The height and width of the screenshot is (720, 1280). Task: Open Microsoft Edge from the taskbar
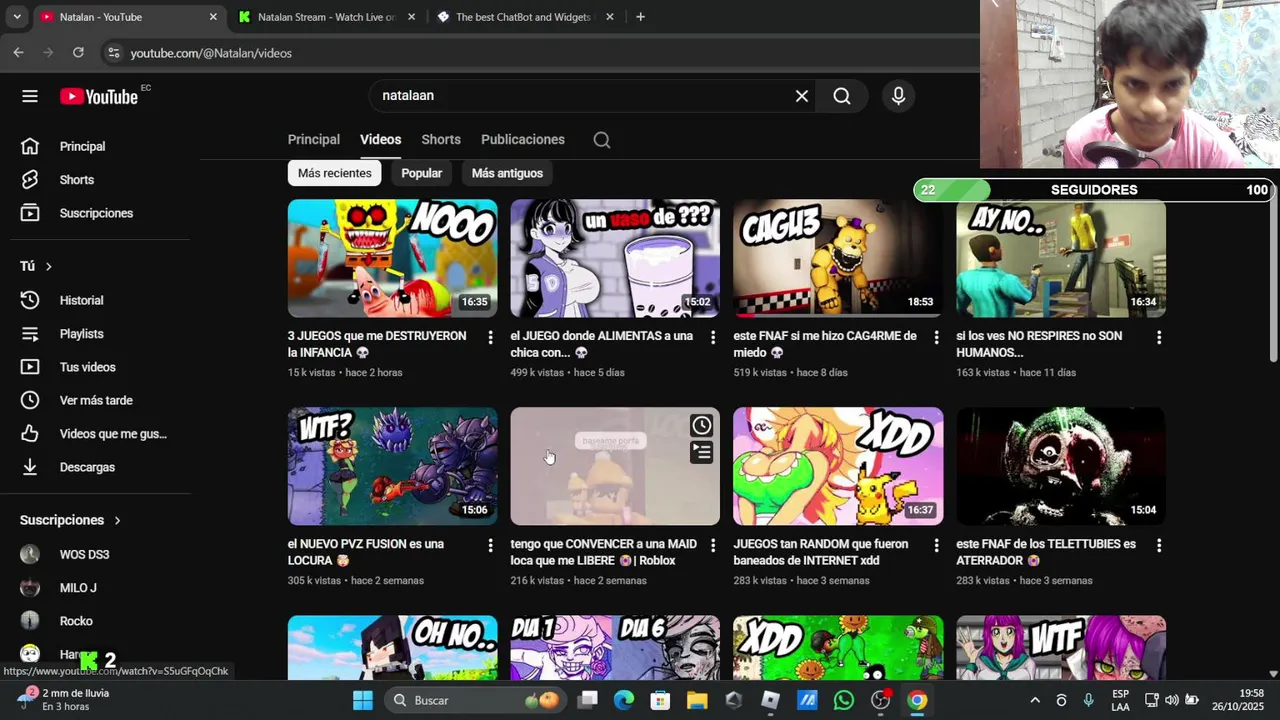tap(623, 700)
